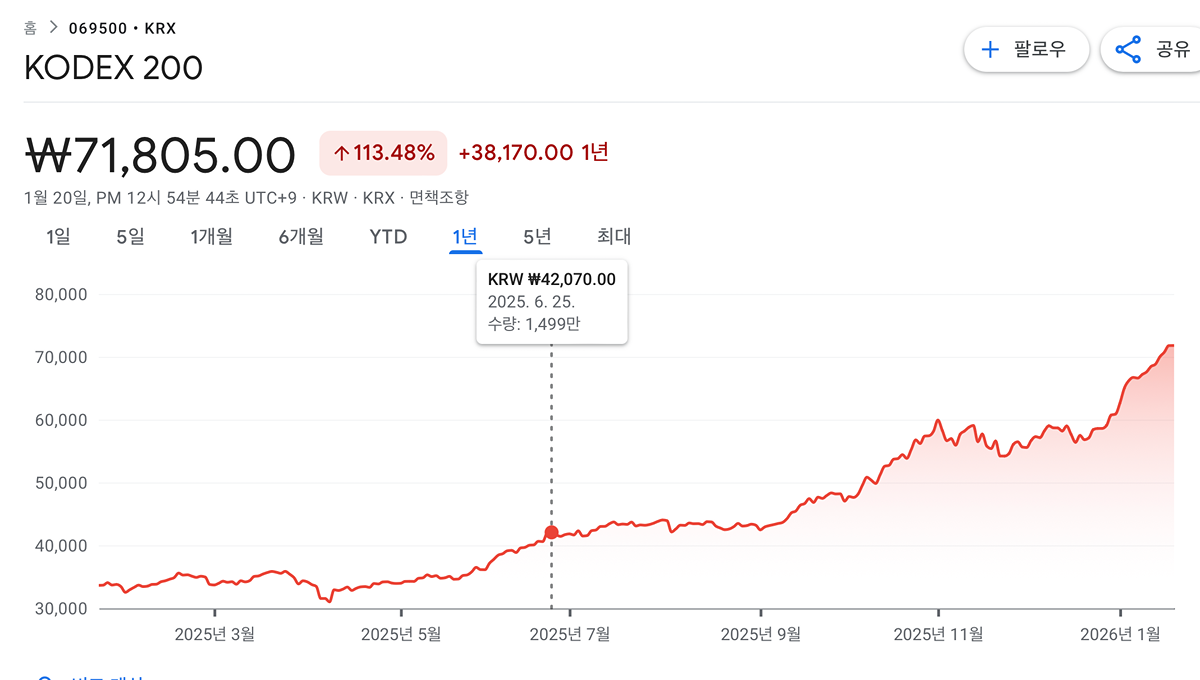Switch to the 1일 range tab

tap(58, 237)
